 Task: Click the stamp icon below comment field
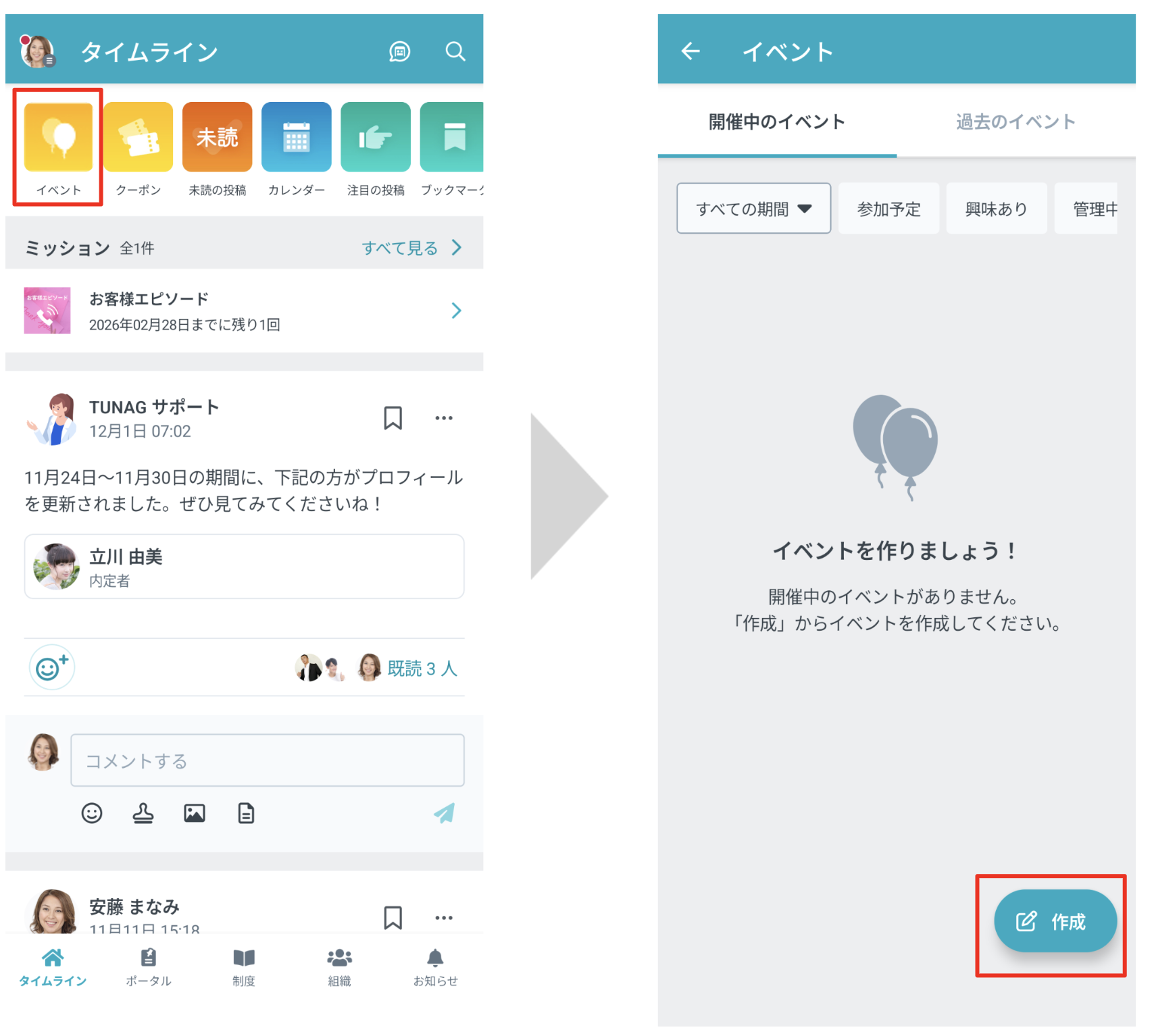point(143,814)
